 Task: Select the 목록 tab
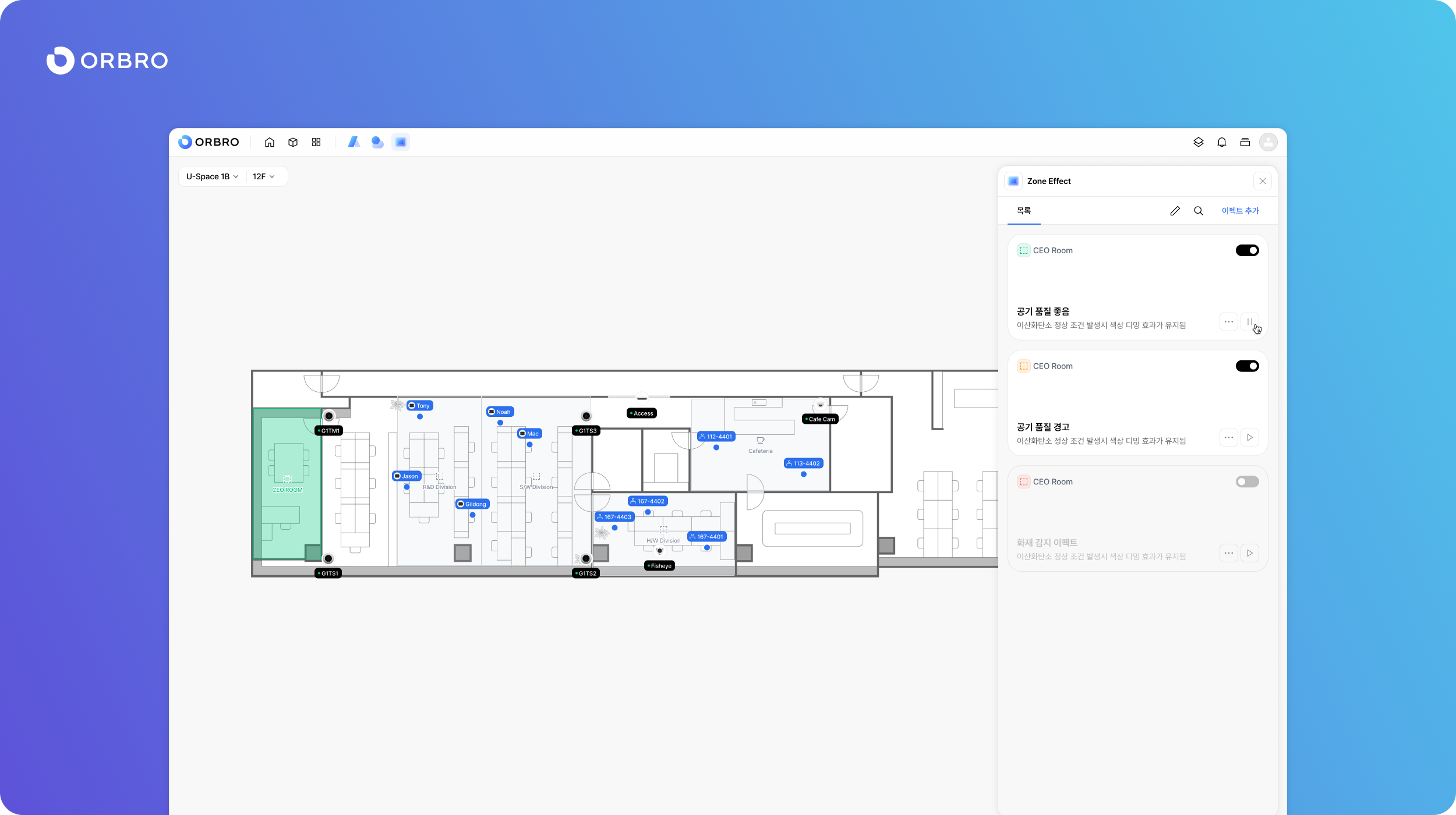coord(1024,211)
